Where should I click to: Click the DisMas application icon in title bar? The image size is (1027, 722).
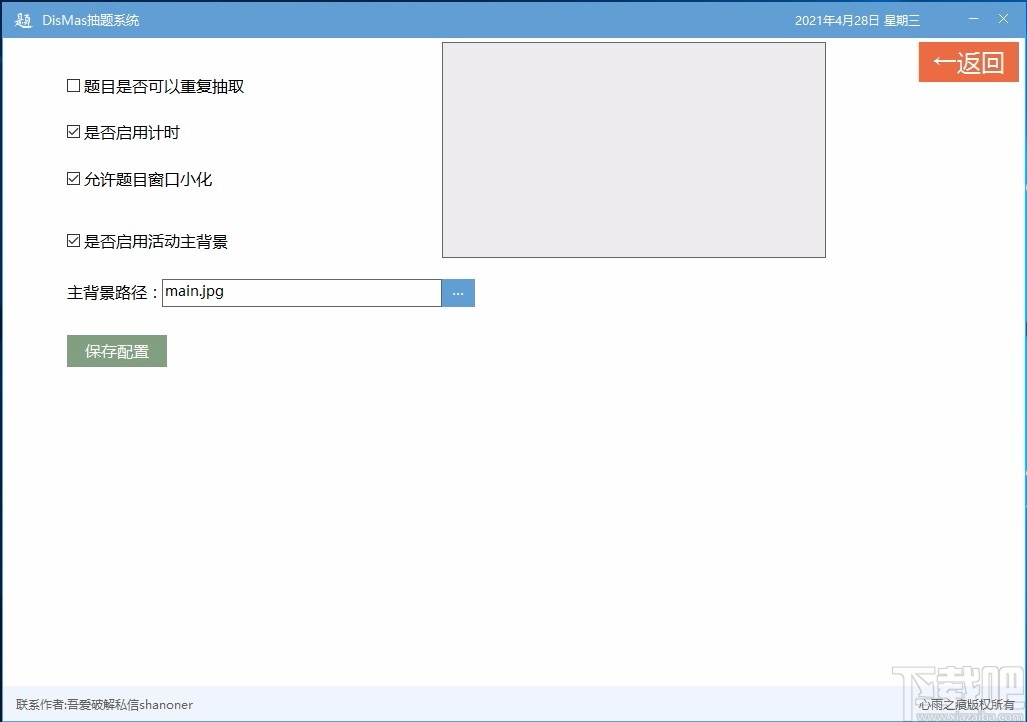[22, 19]
